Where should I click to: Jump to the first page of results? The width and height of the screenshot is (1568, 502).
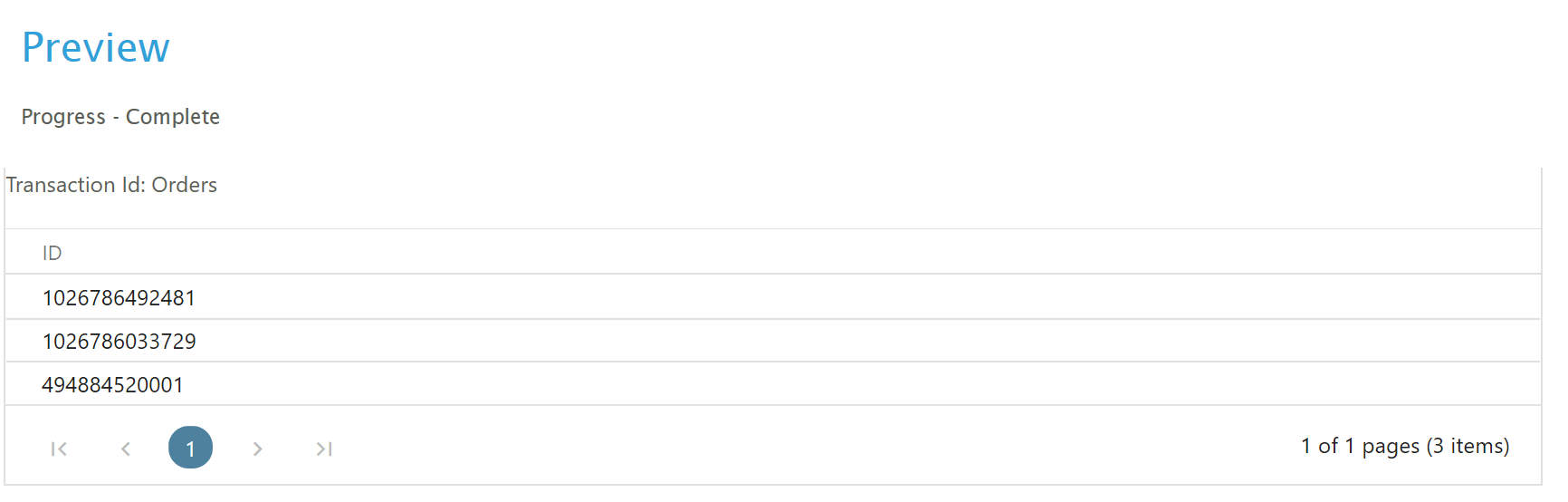click(59, 449)
